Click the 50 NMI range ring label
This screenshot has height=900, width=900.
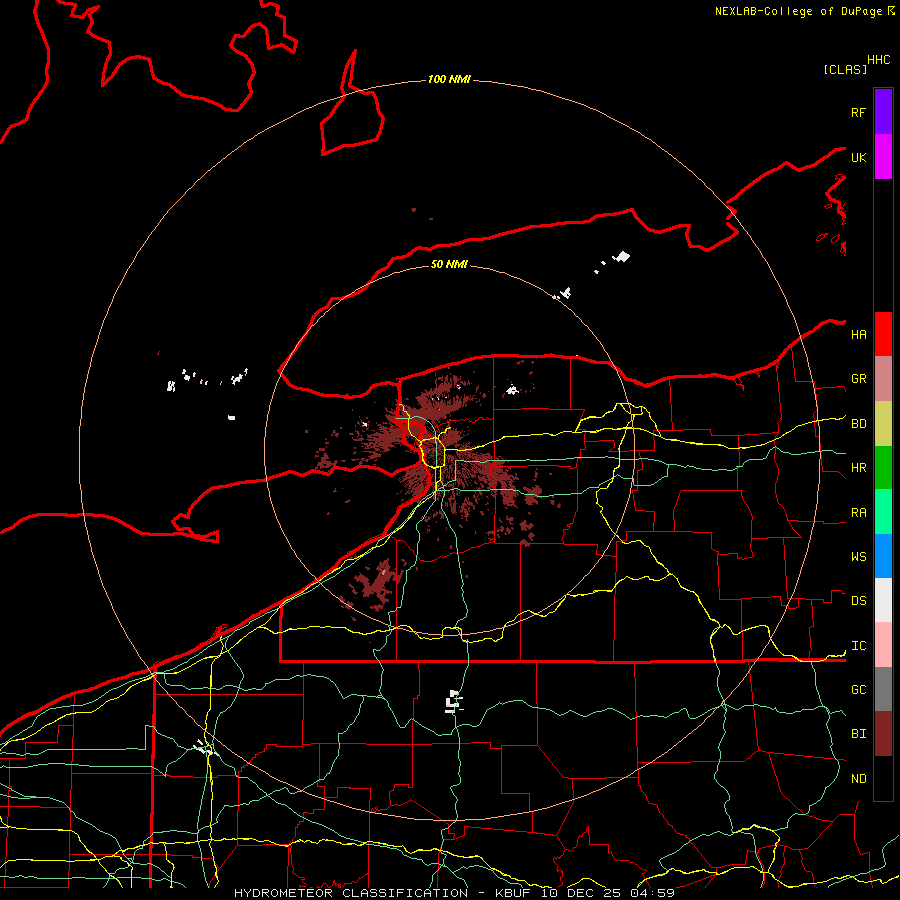pos(449,264)
